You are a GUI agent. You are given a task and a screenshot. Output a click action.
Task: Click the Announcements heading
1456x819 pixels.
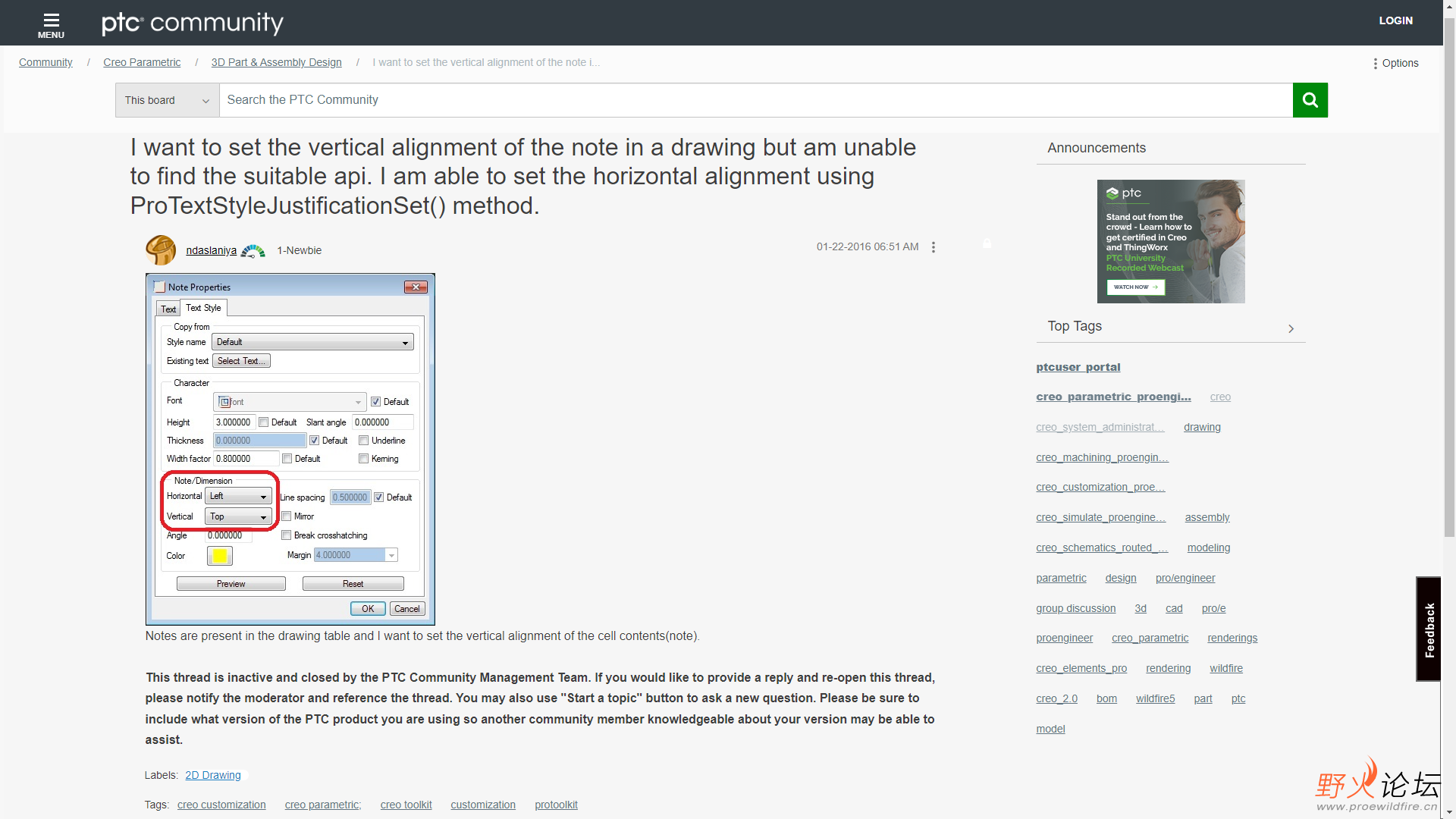1096,148
